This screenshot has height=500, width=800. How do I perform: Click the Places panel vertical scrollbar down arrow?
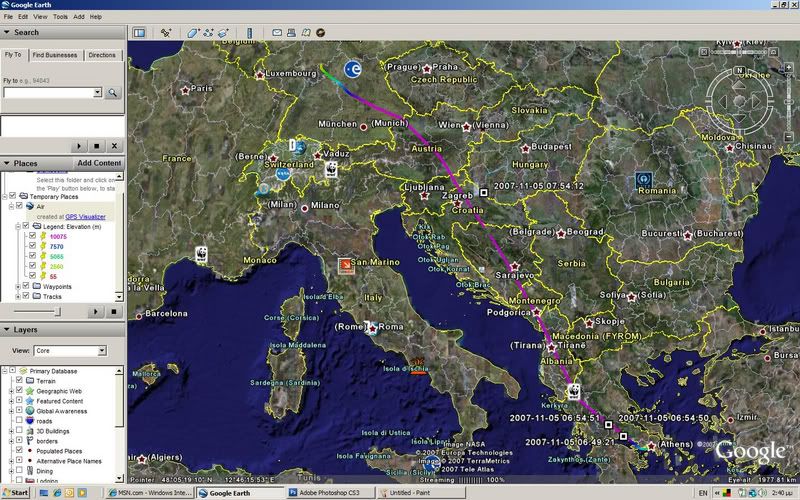pos(119,296)
